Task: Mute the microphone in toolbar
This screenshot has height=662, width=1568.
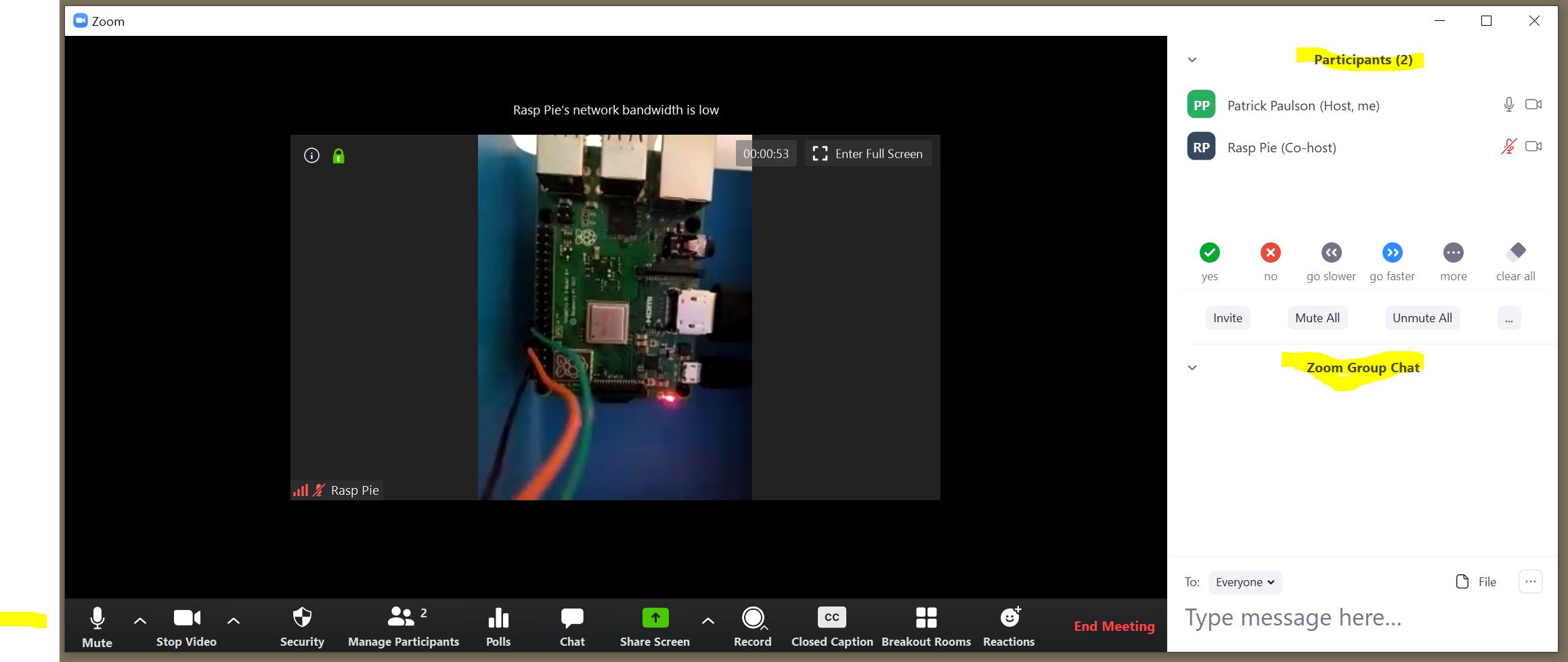Action: pyautogui.click(x=97, y=618)
